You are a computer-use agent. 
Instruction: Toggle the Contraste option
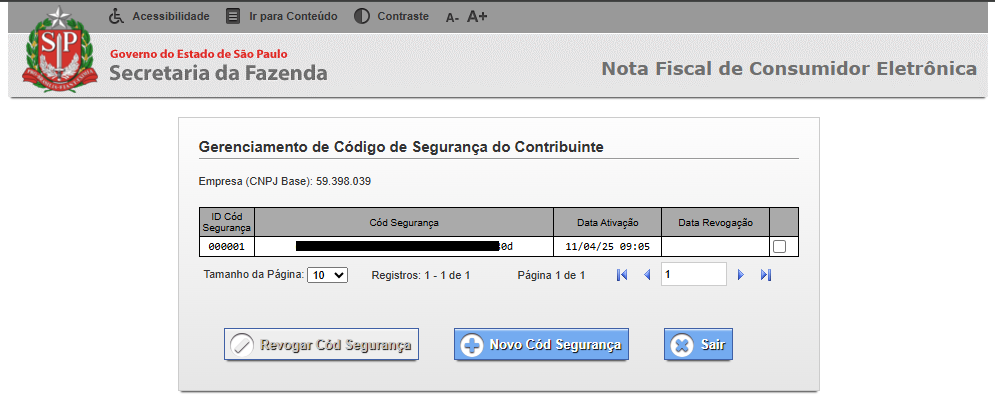click(x=403, y=16)
